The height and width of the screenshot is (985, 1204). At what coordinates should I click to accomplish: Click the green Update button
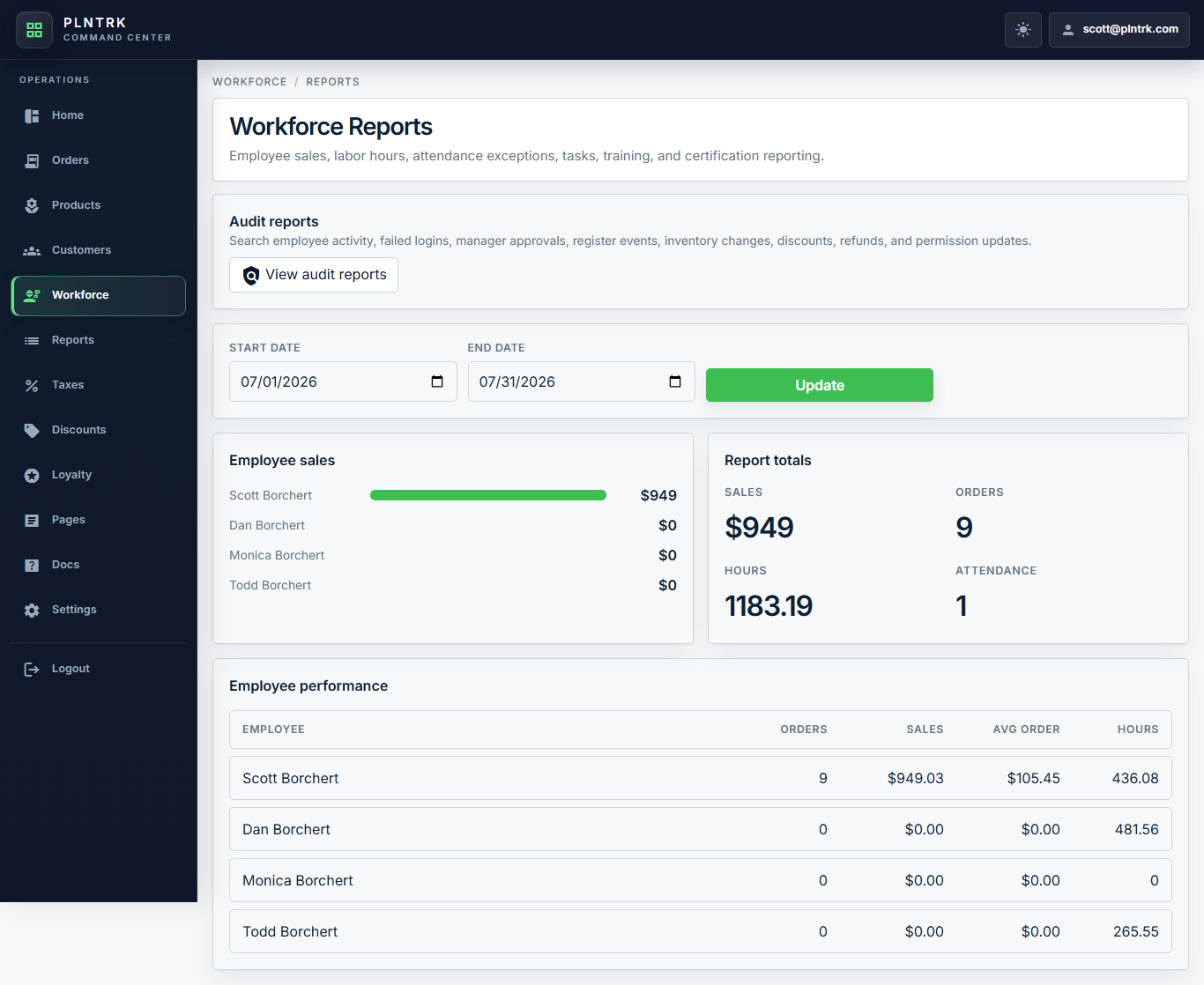tap(820, 385)
